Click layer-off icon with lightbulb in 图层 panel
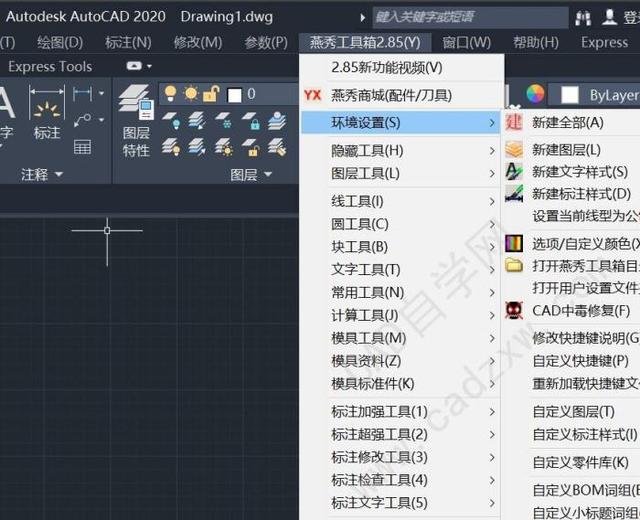 [171, 120]
